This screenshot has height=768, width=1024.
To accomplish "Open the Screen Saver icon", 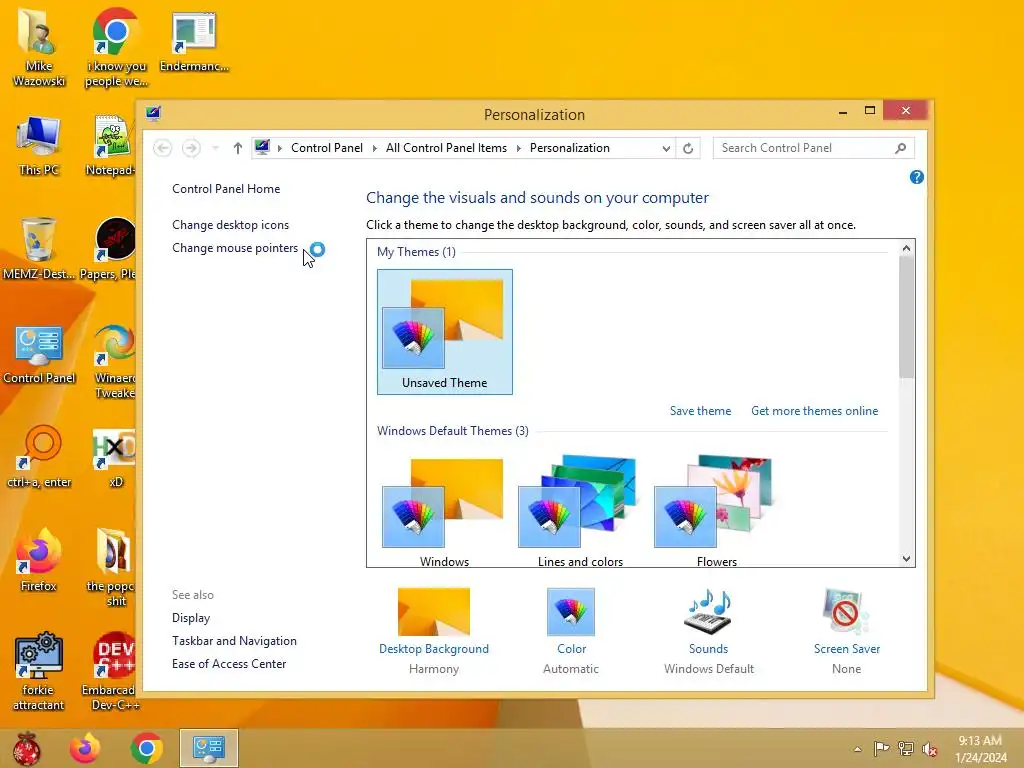I will click(x=846, y=611).
